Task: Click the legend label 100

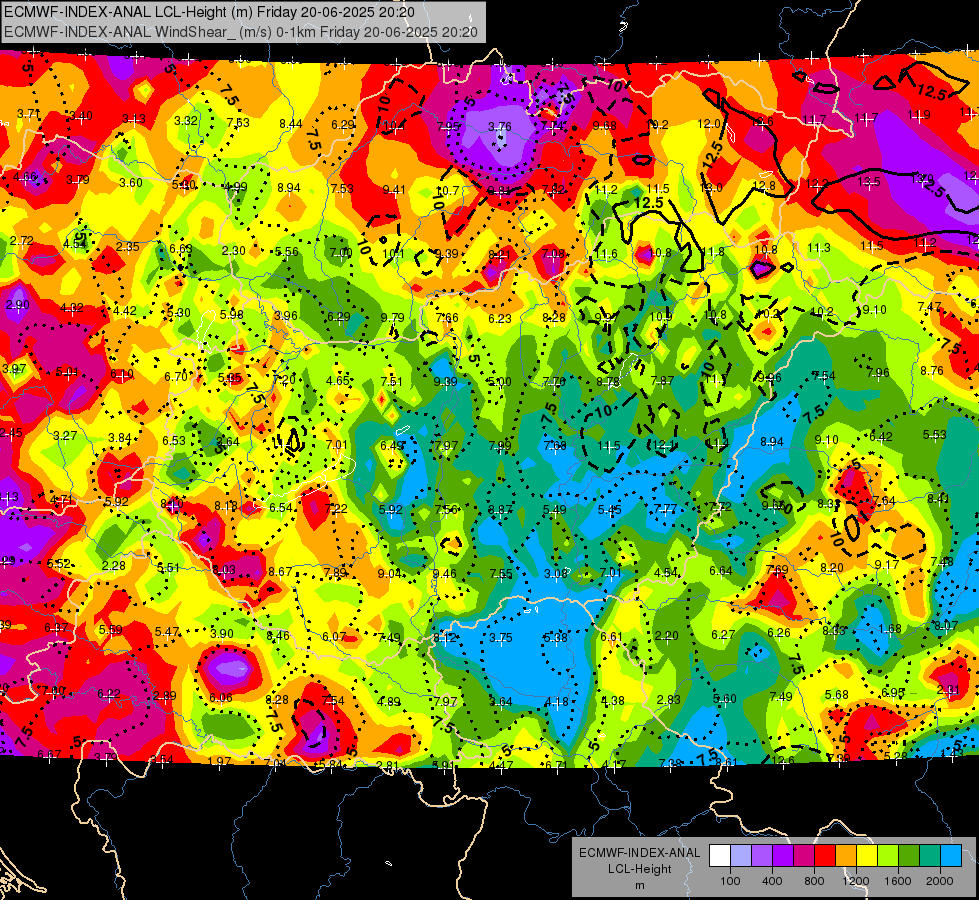Action: (730, 881)
